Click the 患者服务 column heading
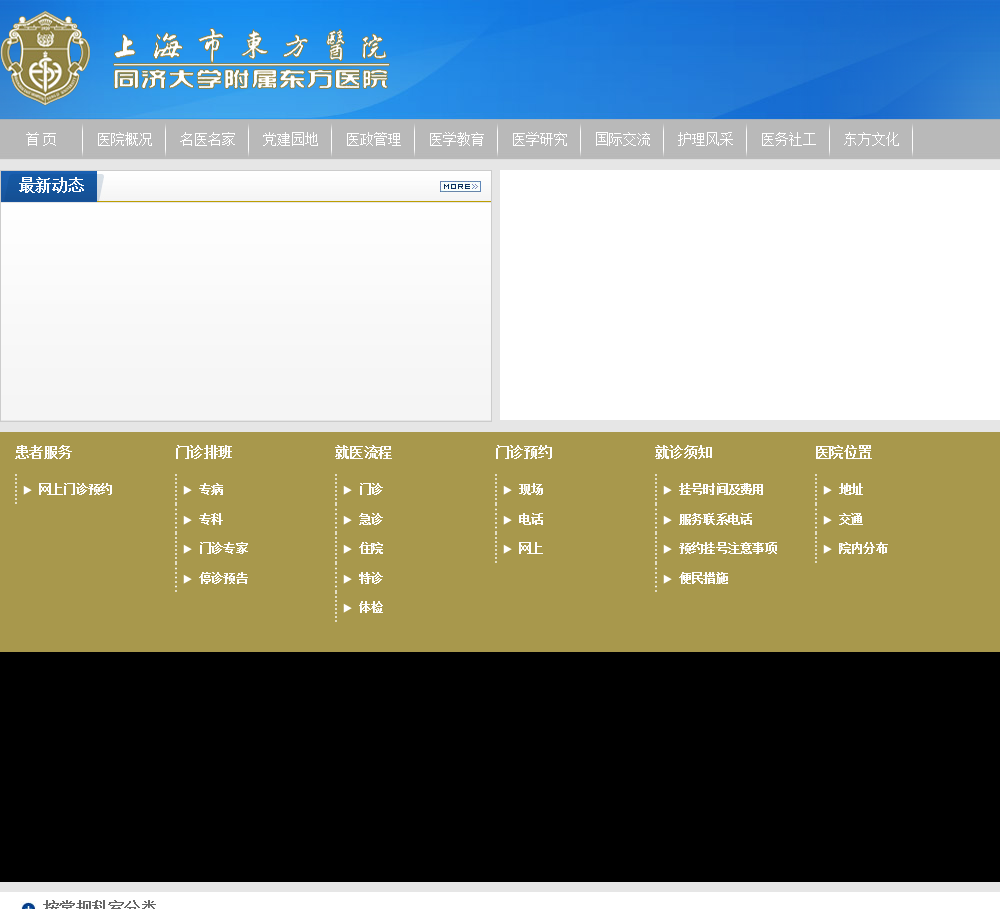Screen dimensions: 1000x909 43,452
